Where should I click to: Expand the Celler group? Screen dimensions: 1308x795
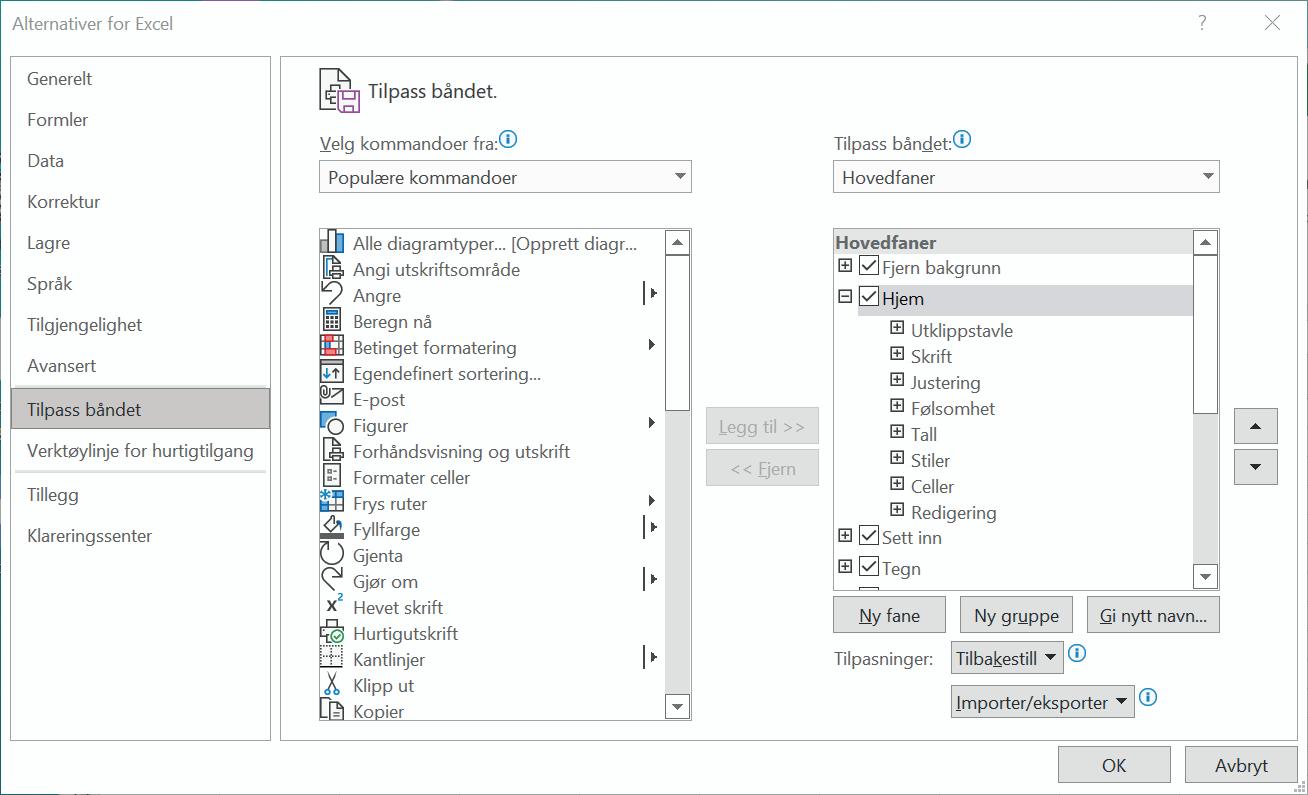click(x=897, y=485)
